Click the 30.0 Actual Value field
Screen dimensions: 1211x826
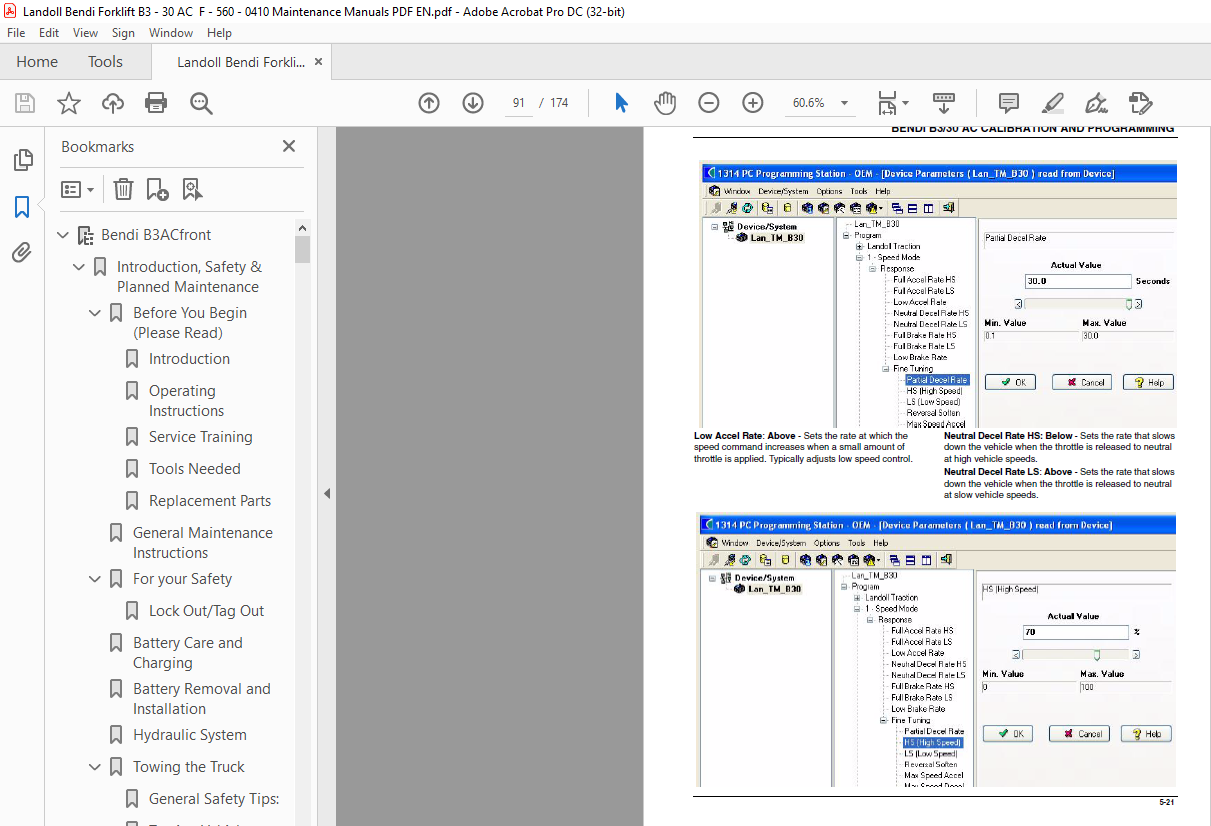coord(1078,282)
